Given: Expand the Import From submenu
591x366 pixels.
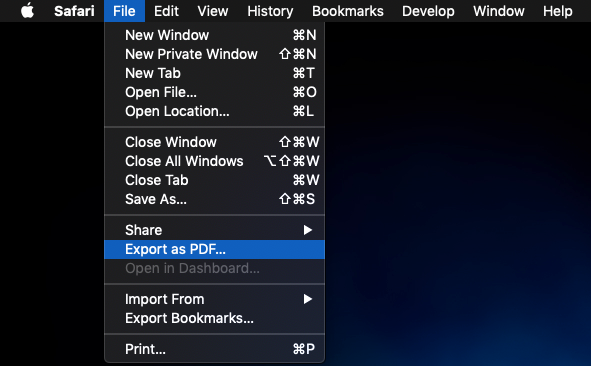Looking at the screenshot, I should (x=214, y=299).
